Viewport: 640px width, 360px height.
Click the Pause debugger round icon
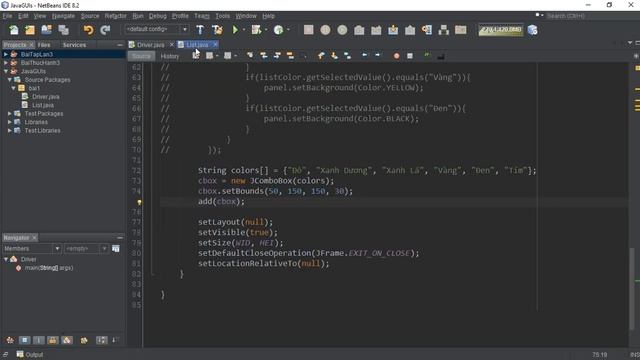[325, 30]
